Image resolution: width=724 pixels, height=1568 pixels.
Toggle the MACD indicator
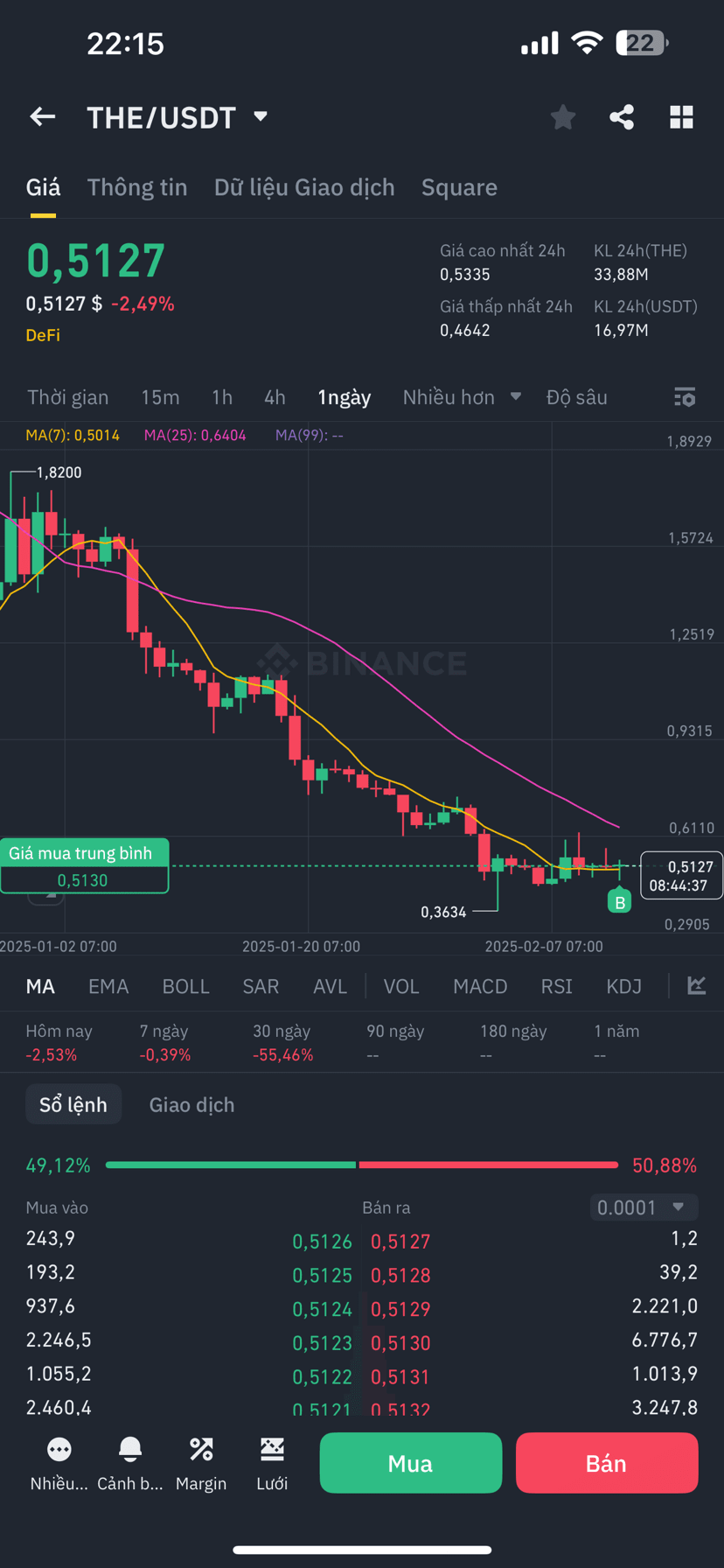[480, 986]
